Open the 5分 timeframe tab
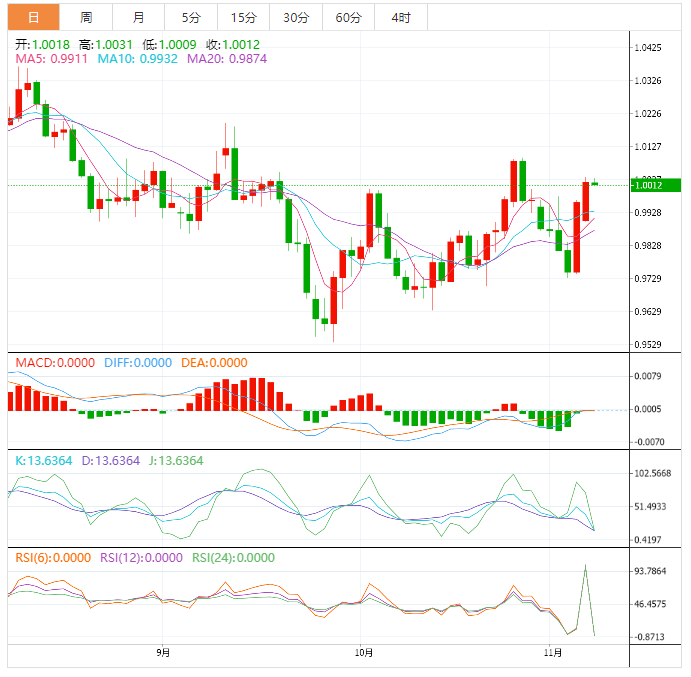This screenshot has height=677, width=691. pos(191,17)
